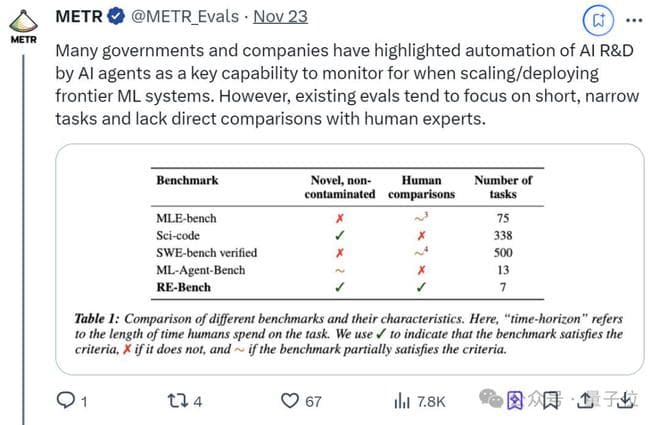
Task: Like the tweet with the heart icon
Action: [x=291, y=400]
